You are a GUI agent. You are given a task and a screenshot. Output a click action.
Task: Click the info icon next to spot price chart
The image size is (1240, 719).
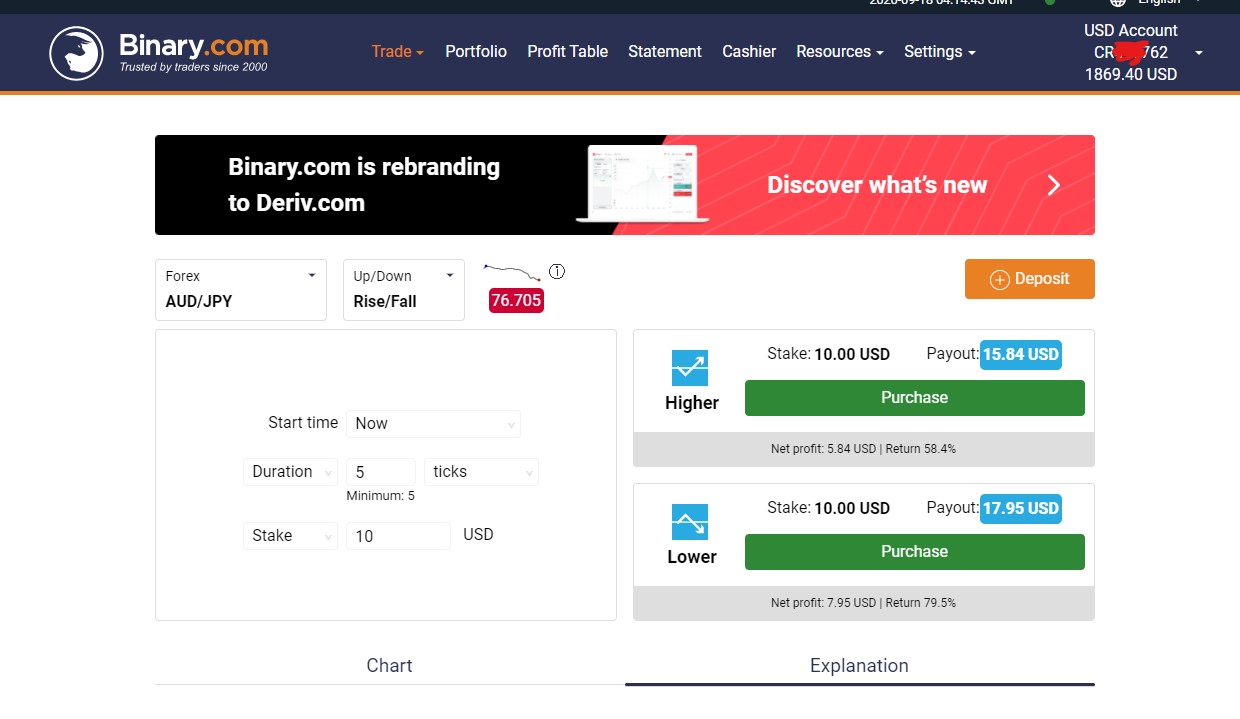pyautogui.click(x=558, y=271)
